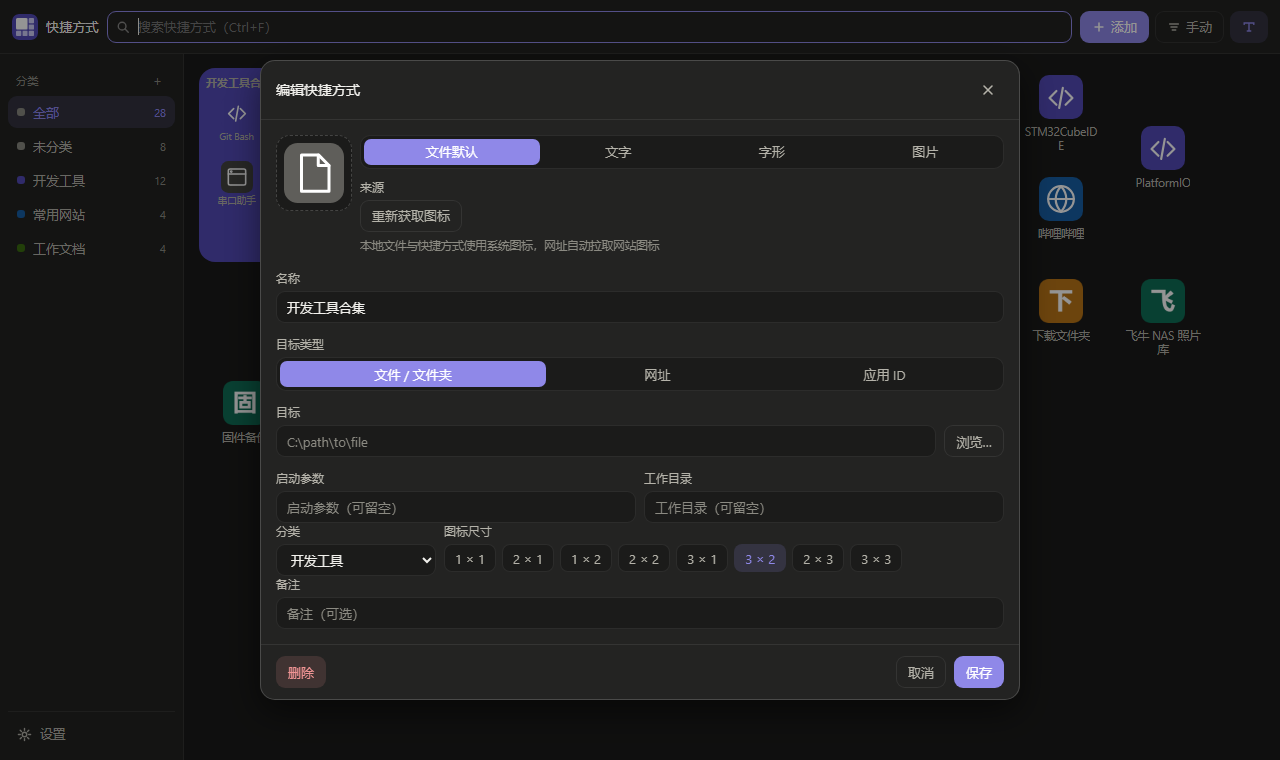Click the 名称 field containing 开发工具合集

[640, 307]
